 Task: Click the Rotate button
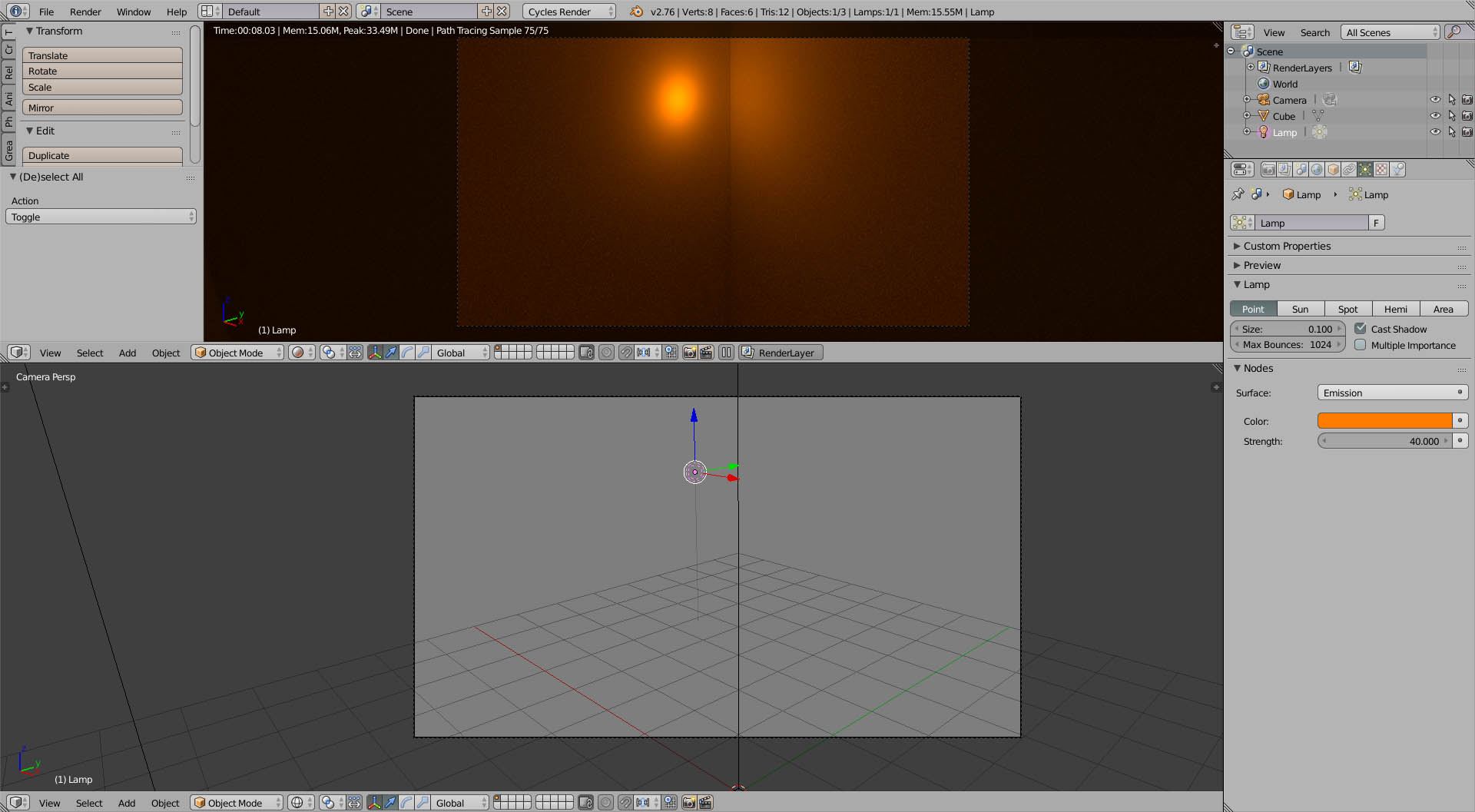click(x=102, y=71)
